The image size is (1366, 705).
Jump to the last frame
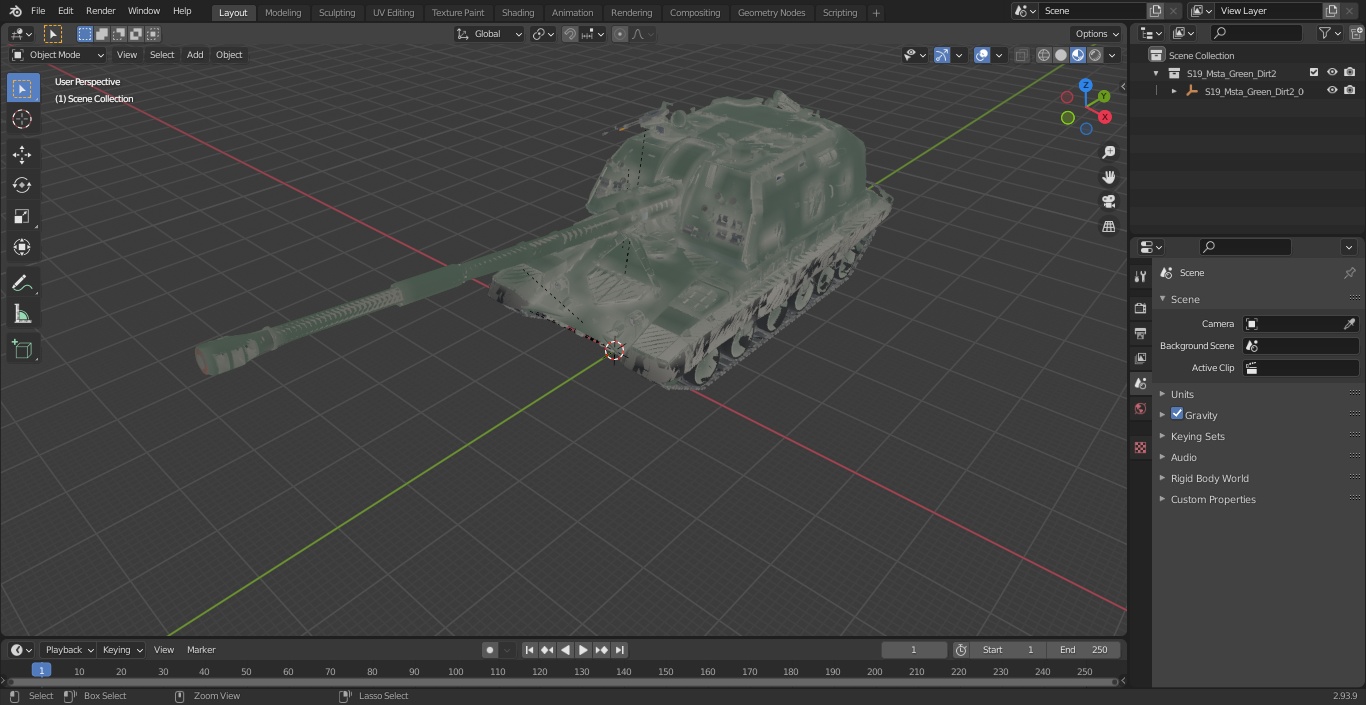619,650
